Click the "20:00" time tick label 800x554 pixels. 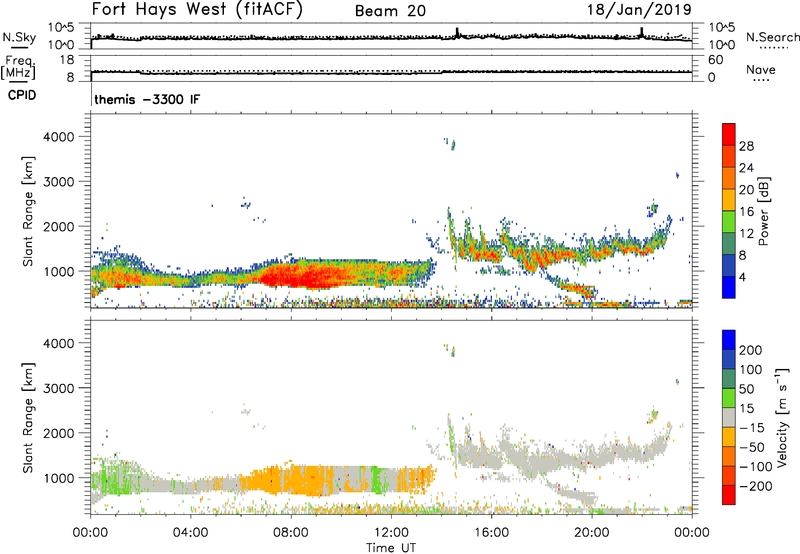pos(591,533)
